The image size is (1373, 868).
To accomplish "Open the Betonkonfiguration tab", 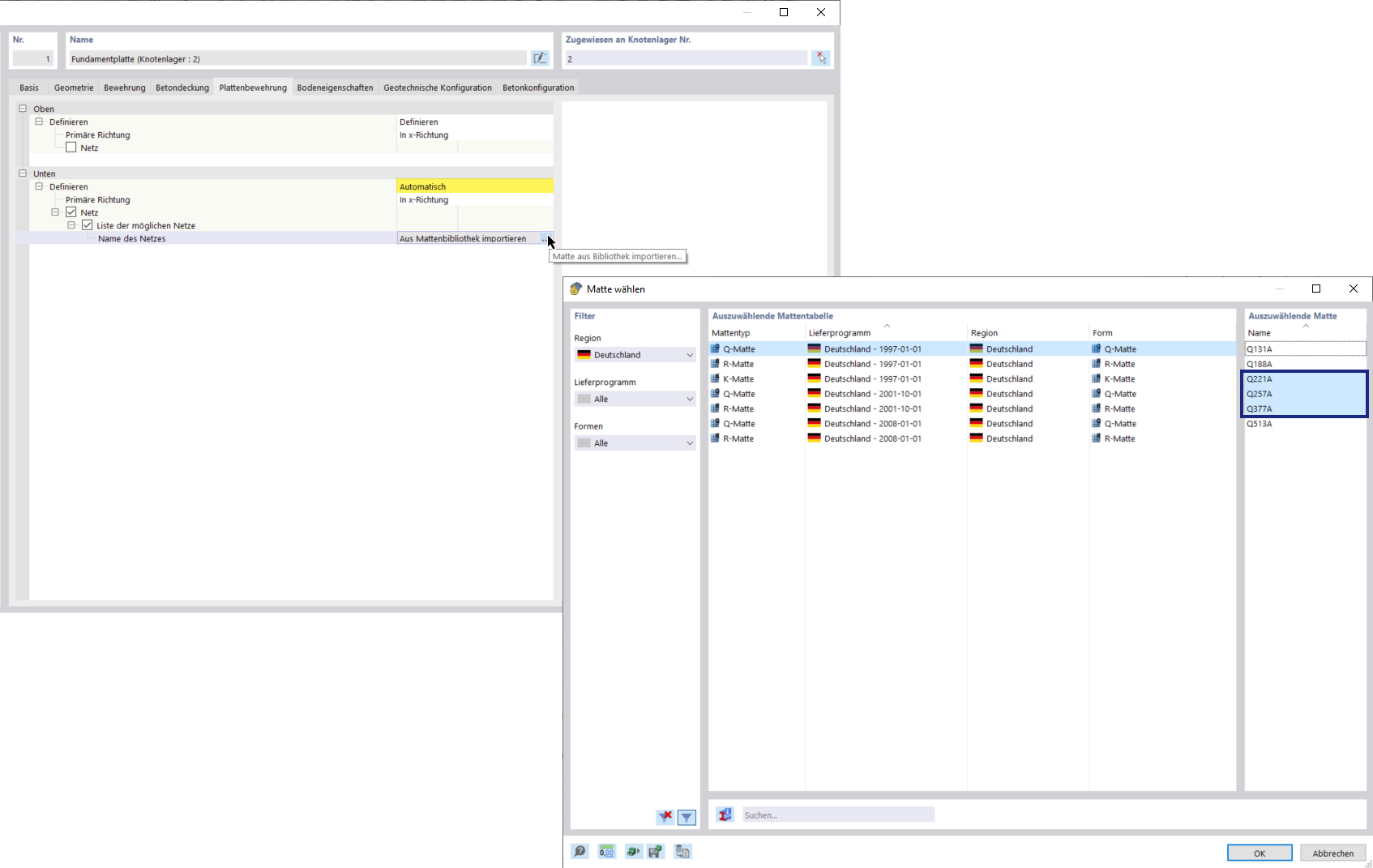I will click(x=538, y=88).
